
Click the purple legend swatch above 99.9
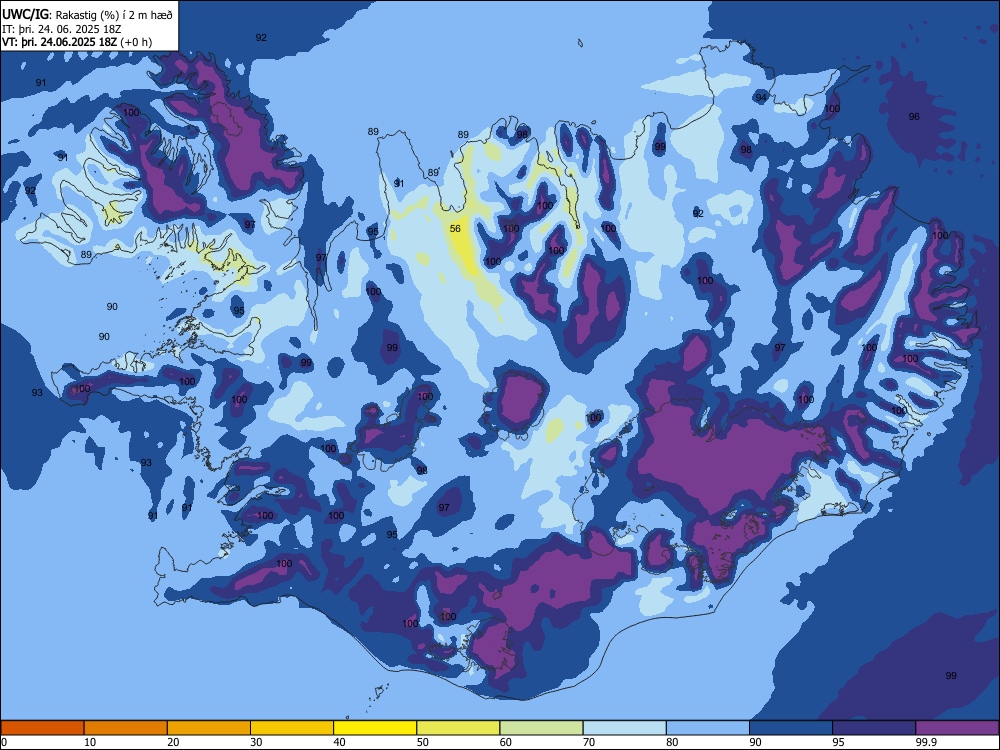(957, 728)
